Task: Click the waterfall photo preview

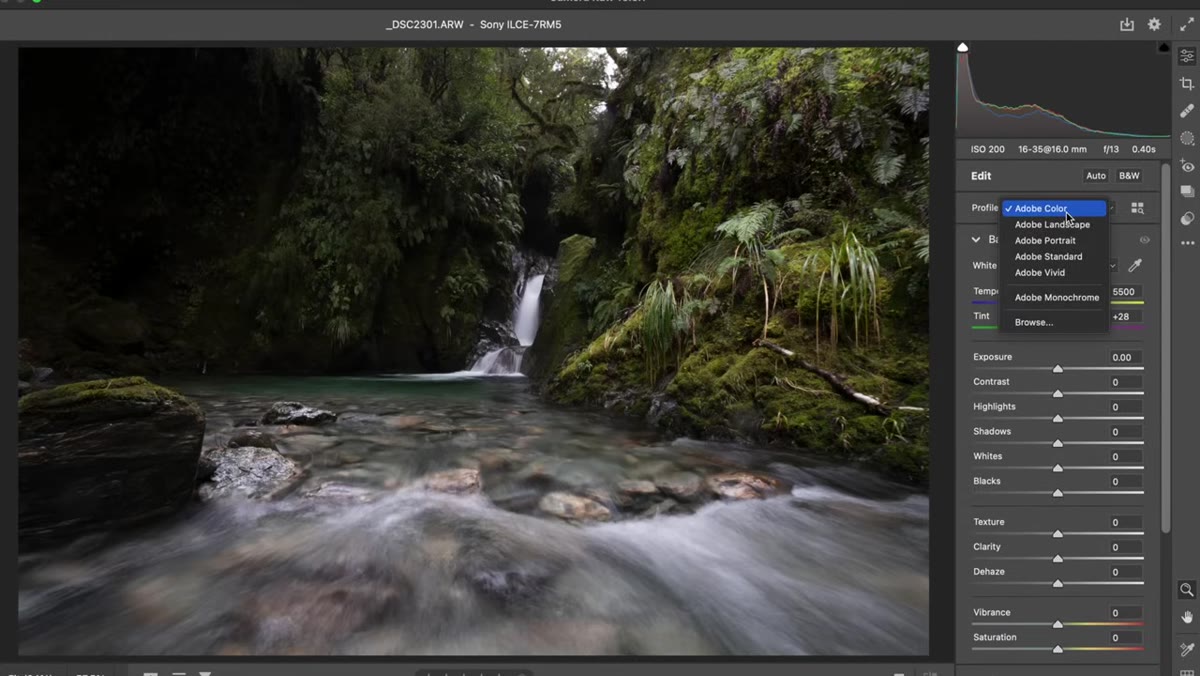Action: pyautogui.click(x=473, y=351)
